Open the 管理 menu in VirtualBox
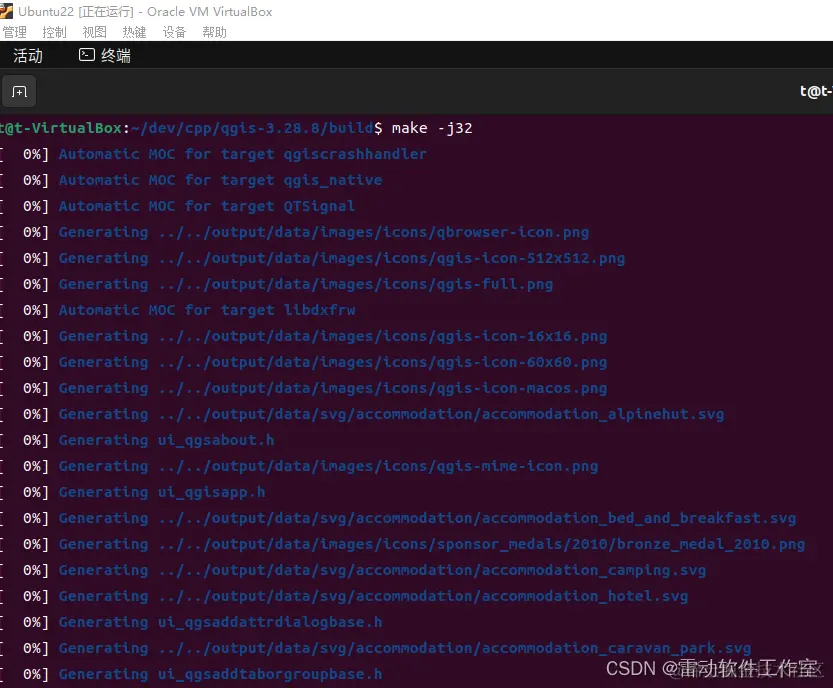833x688 pixels. [14, 32]
